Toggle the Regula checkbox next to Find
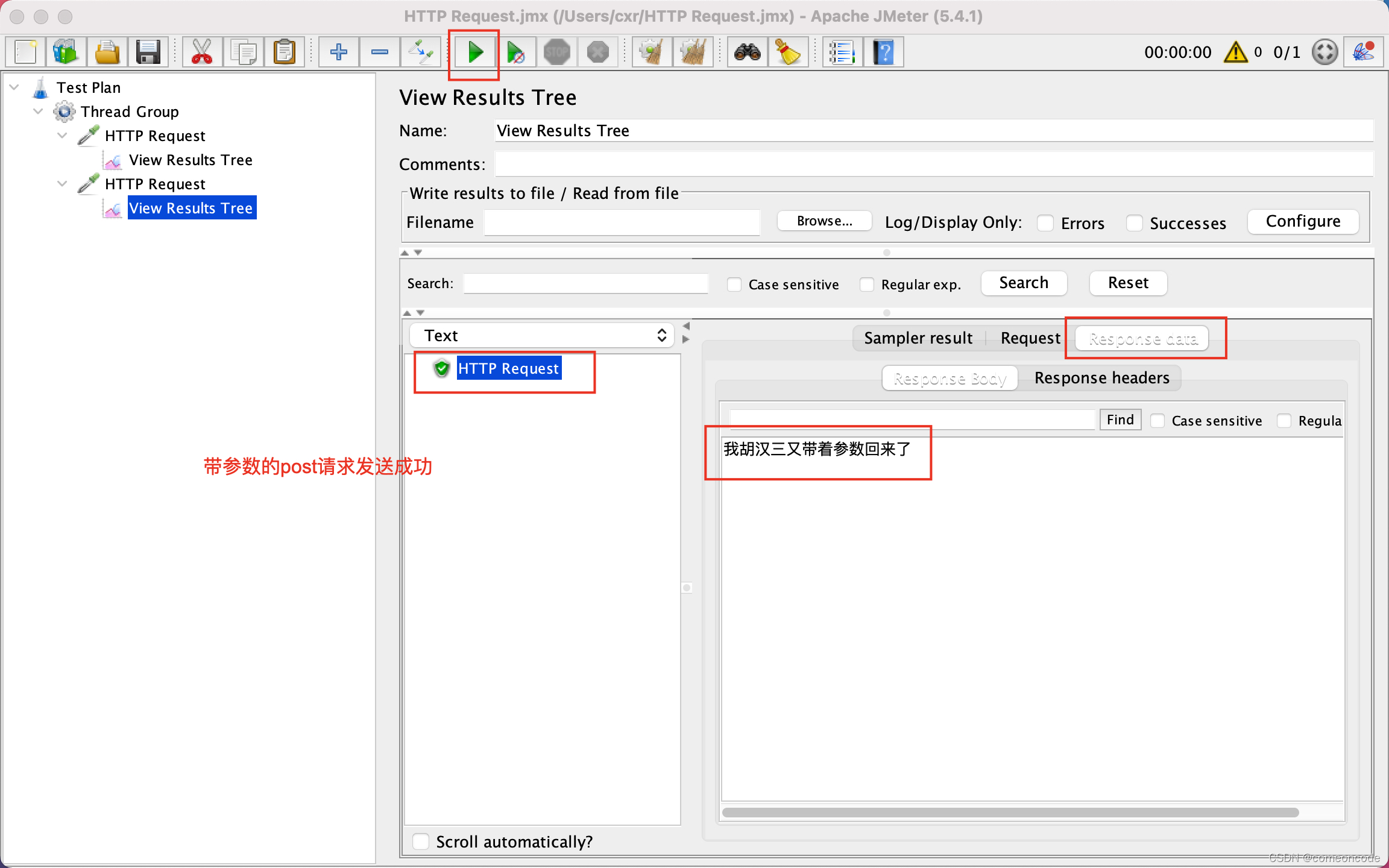This screenshot has width=1389, height=868. [1284, 421]
